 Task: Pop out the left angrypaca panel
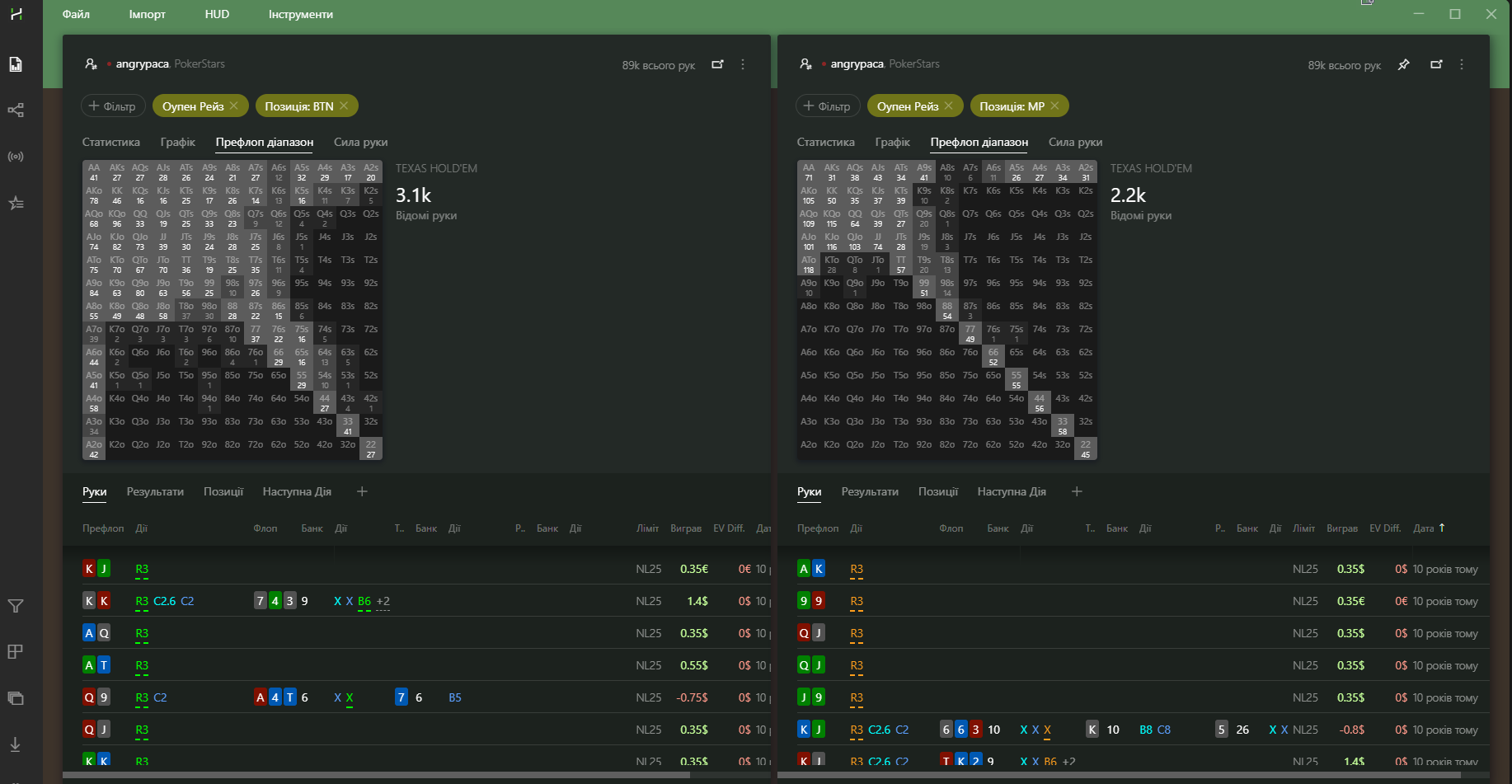pyautogui.click(x=717, y=64)
